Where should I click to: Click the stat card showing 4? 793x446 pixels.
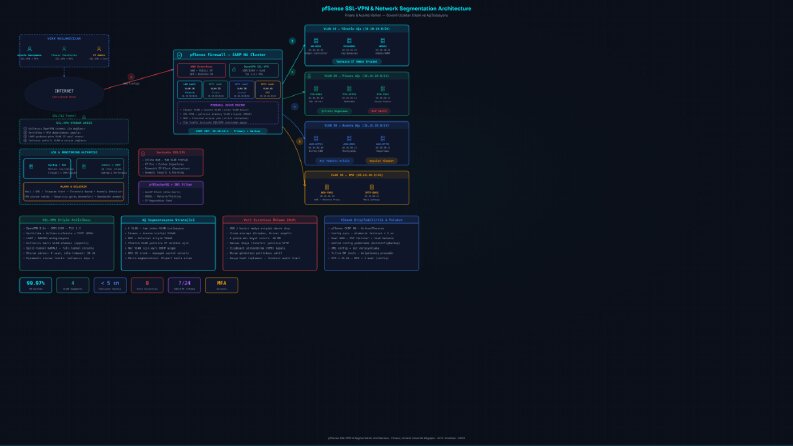(x=73, y=285)
